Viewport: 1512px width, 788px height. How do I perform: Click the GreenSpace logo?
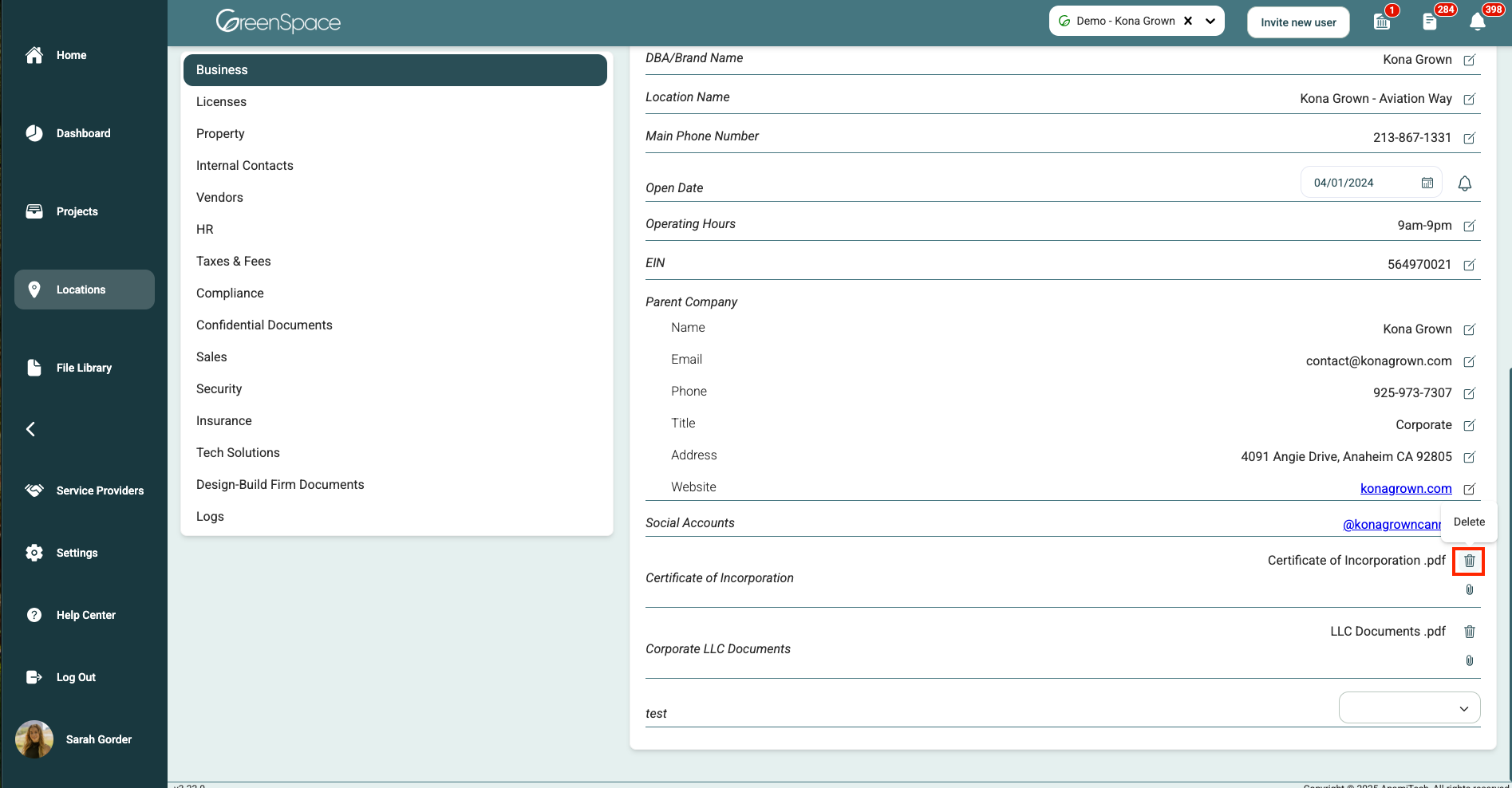[278, 22]
